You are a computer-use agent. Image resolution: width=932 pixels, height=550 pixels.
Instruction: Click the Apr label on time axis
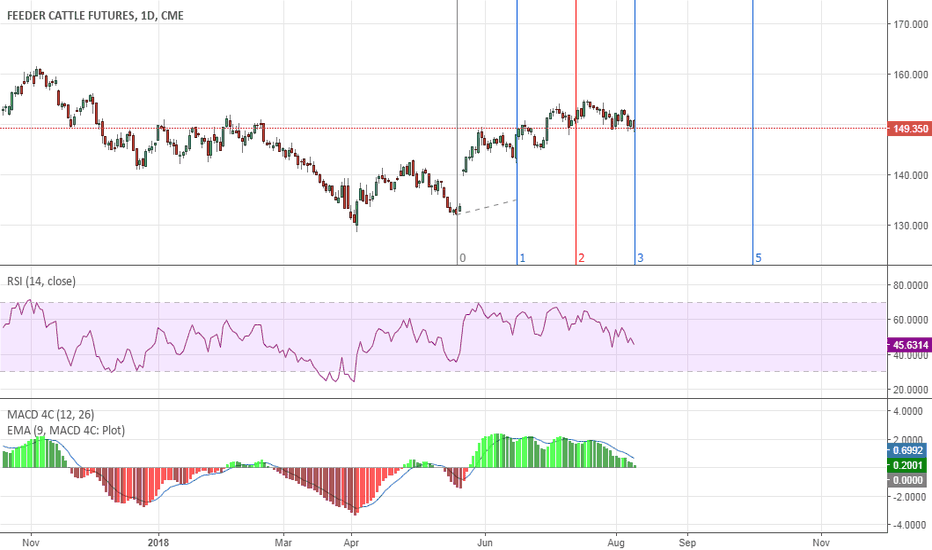tap(351, 542)
